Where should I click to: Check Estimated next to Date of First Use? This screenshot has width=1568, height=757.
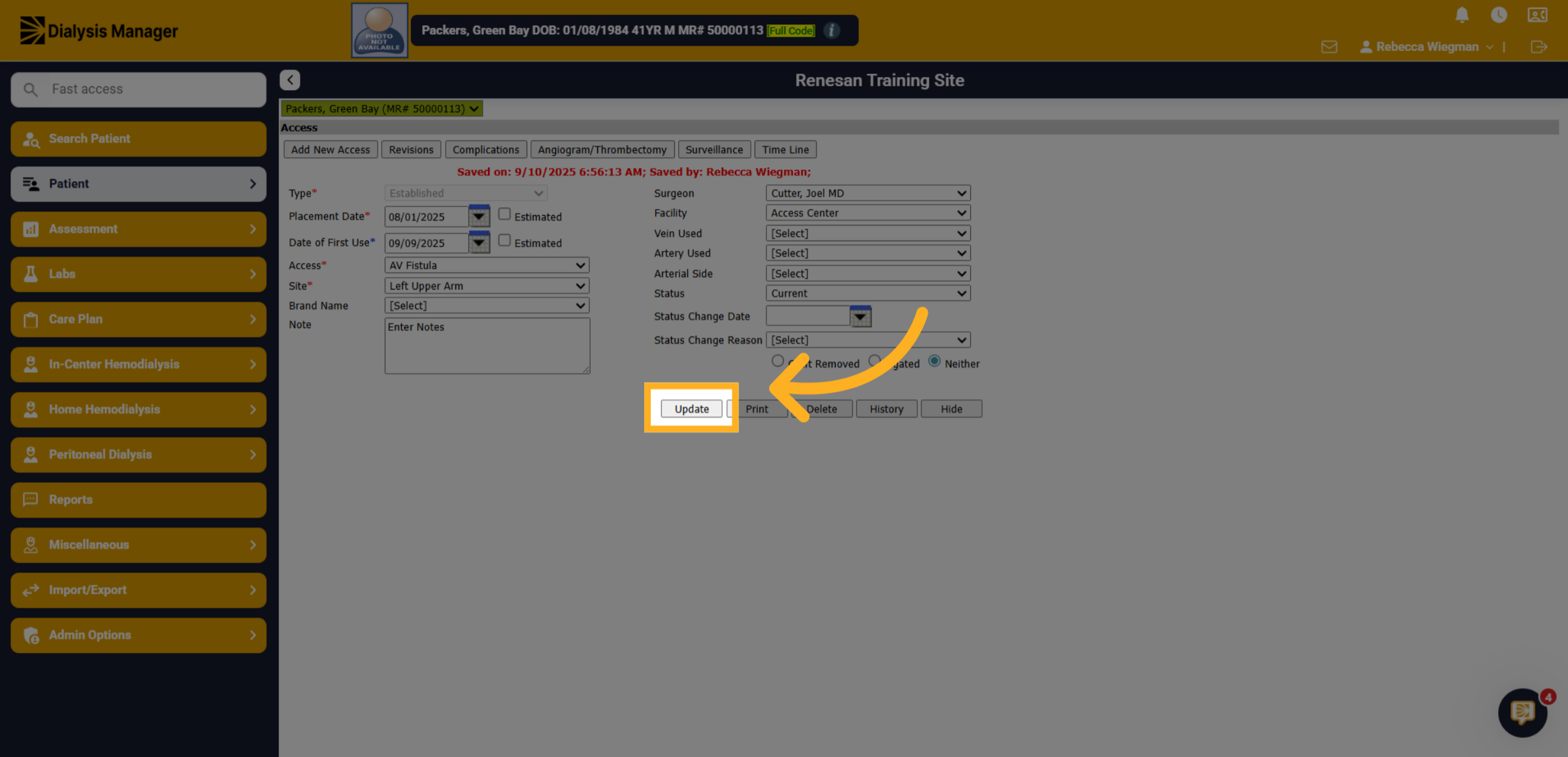click(504, 240)
